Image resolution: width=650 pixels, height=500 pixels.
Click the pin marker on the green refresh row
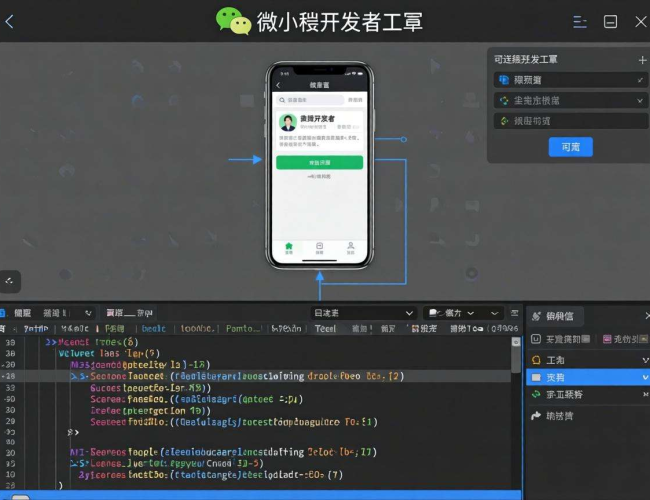click(645, 394)
